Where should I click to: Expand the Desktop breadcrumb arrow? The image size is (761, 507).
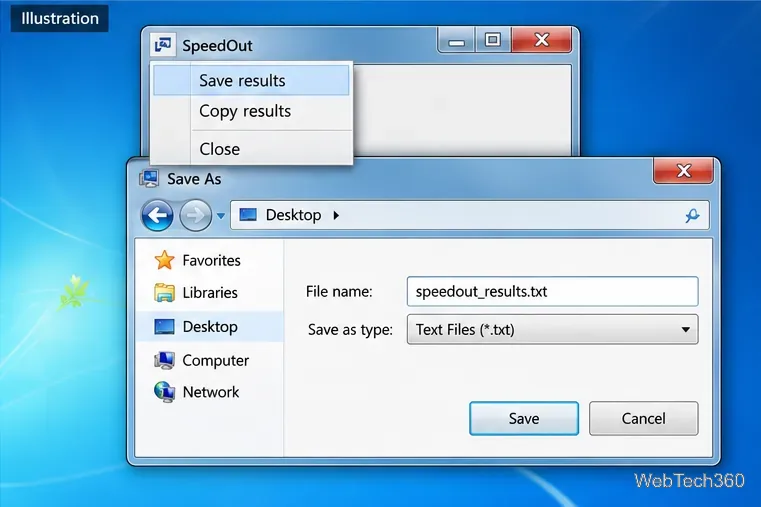tap(336, 215)
